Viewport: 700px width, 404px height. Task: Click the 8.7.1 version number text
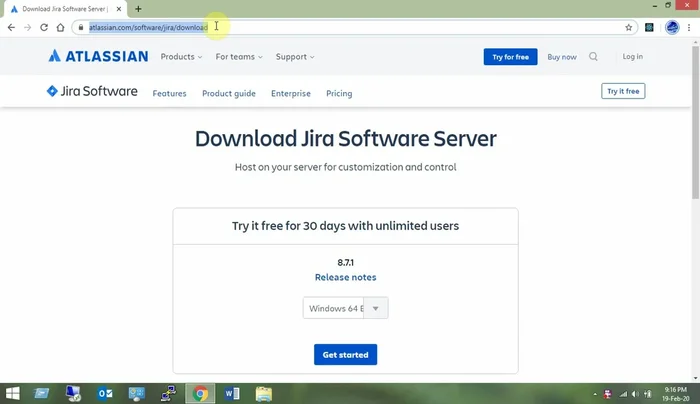[x=345, y=262]
